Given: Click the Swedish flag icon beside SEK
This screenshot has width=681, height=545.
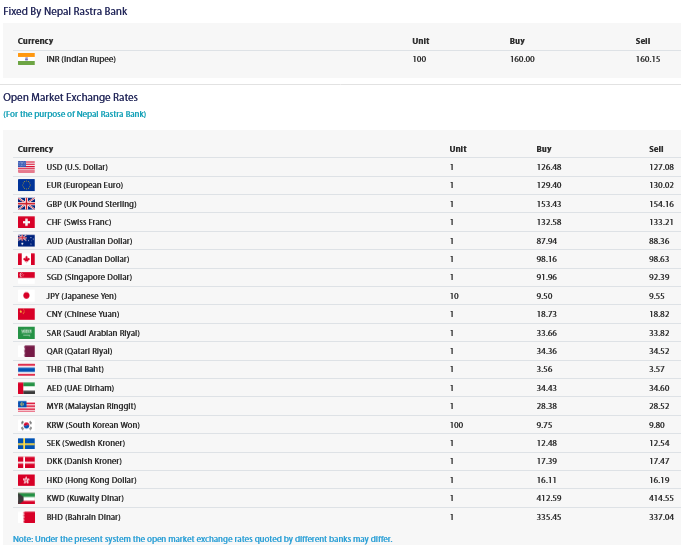Looking at the screenshot, I should coord(26,443).
